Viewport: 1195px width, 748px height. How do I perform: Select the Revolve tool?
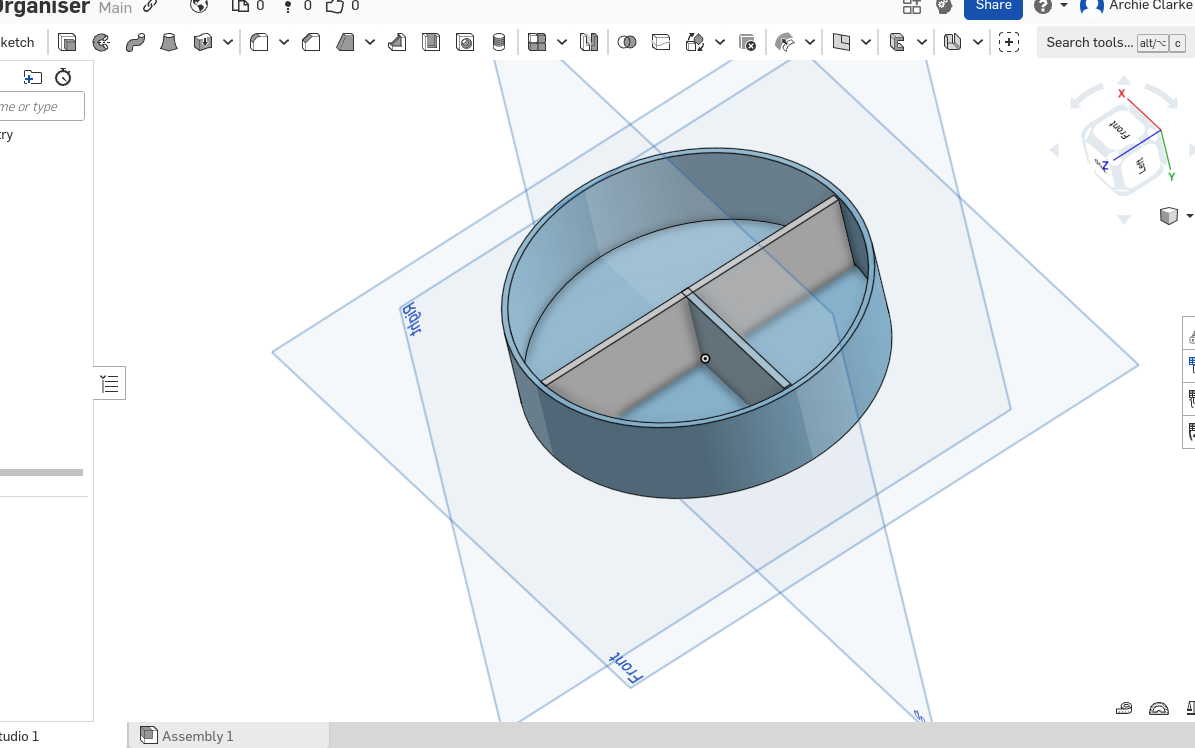[101, 42]
